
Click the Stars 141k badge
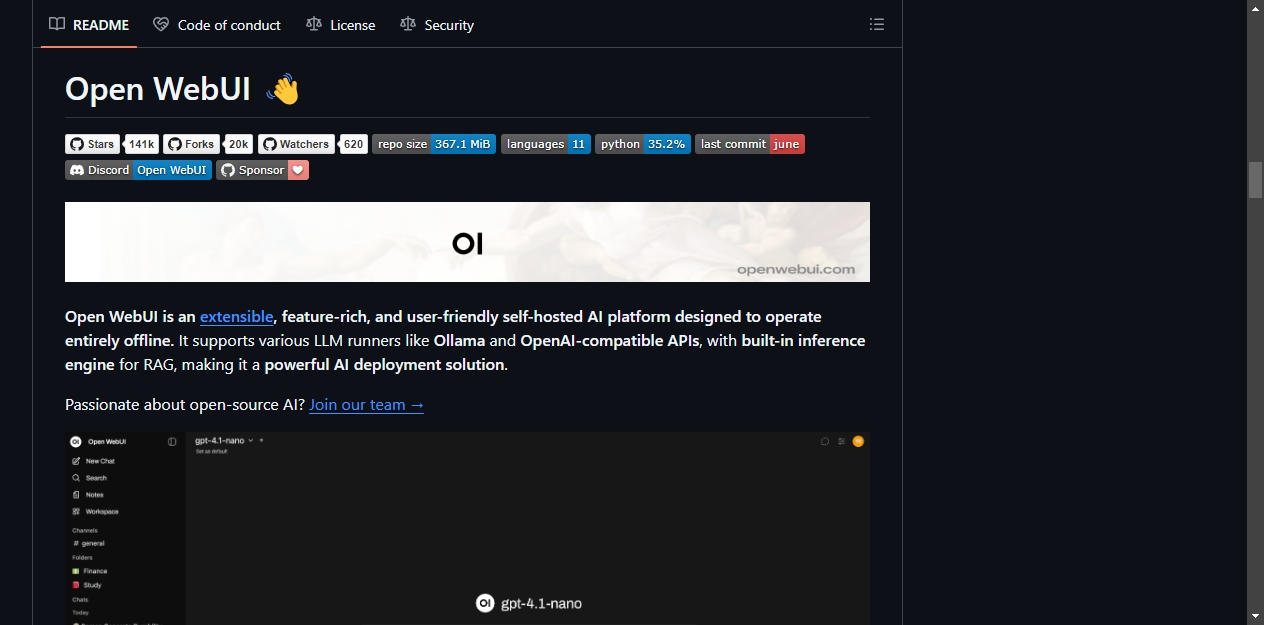112,144
